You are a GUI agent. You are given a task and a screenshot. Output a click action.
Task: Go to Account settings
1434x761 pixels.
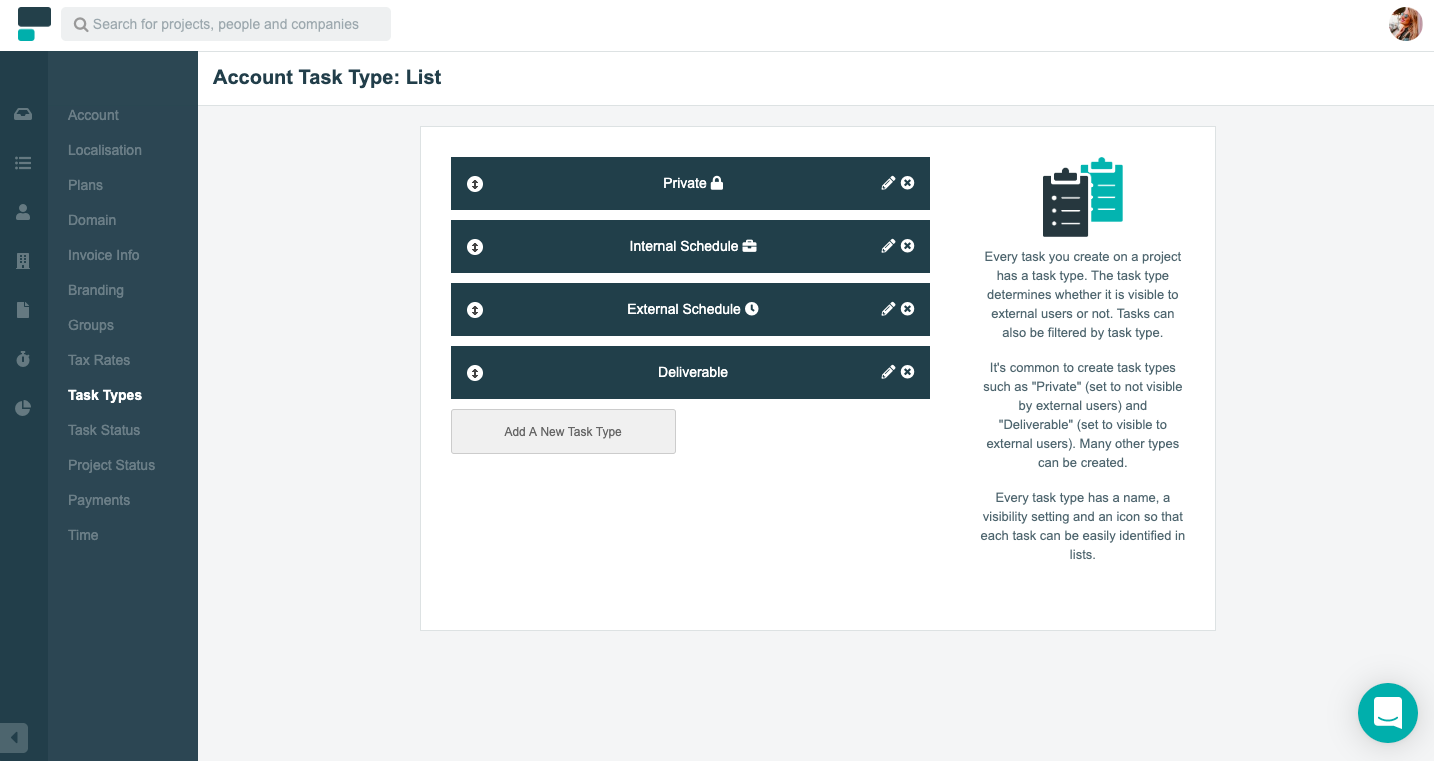coord(93,115)
